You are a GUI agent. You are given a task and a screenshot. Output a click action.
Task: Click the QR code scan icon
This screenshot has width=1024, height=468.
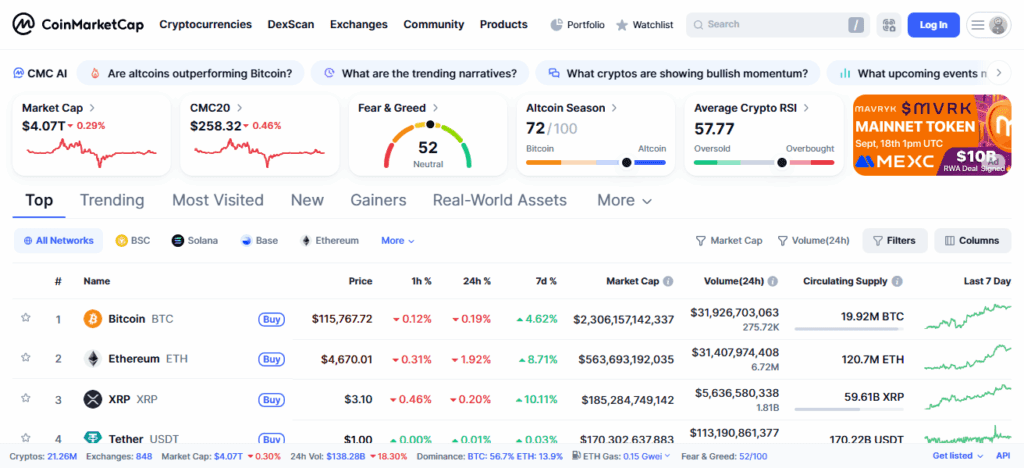pyautogui.click(x=888, y=25)
